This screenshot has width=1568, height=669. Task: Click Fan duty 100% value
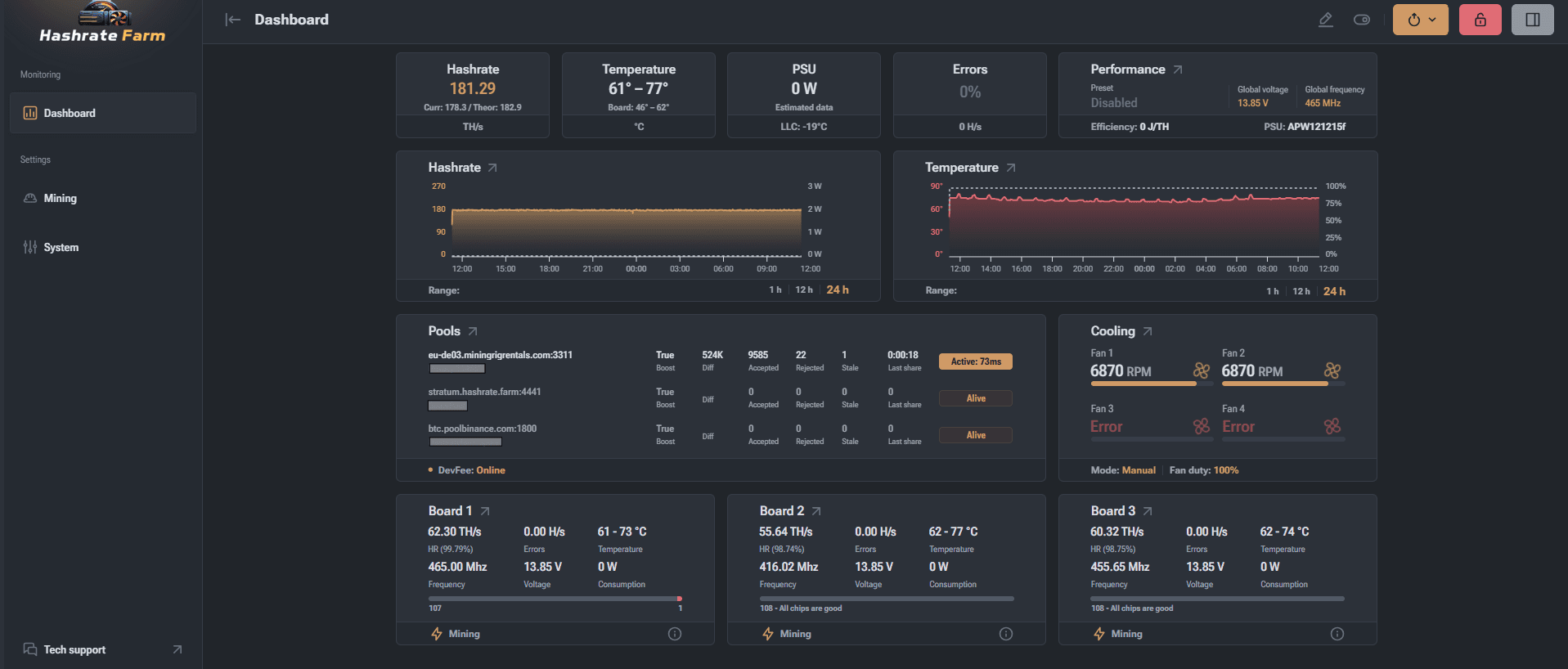pos(1226,470)
